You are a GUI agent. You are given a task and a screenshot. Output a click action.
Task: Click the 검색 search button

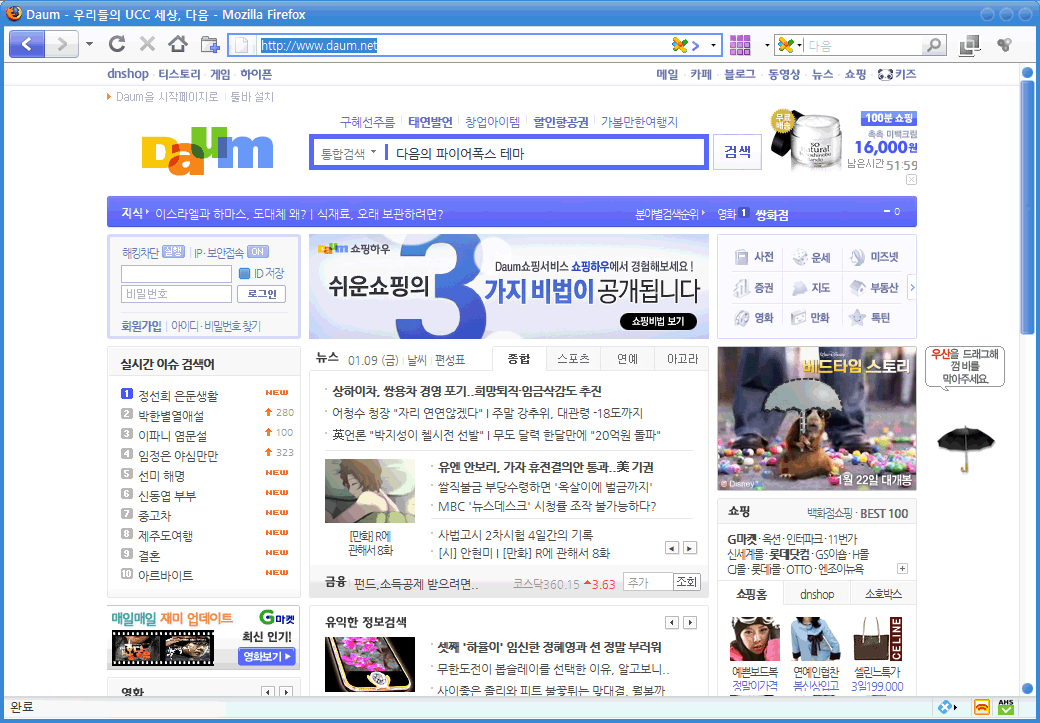point(737,152)
